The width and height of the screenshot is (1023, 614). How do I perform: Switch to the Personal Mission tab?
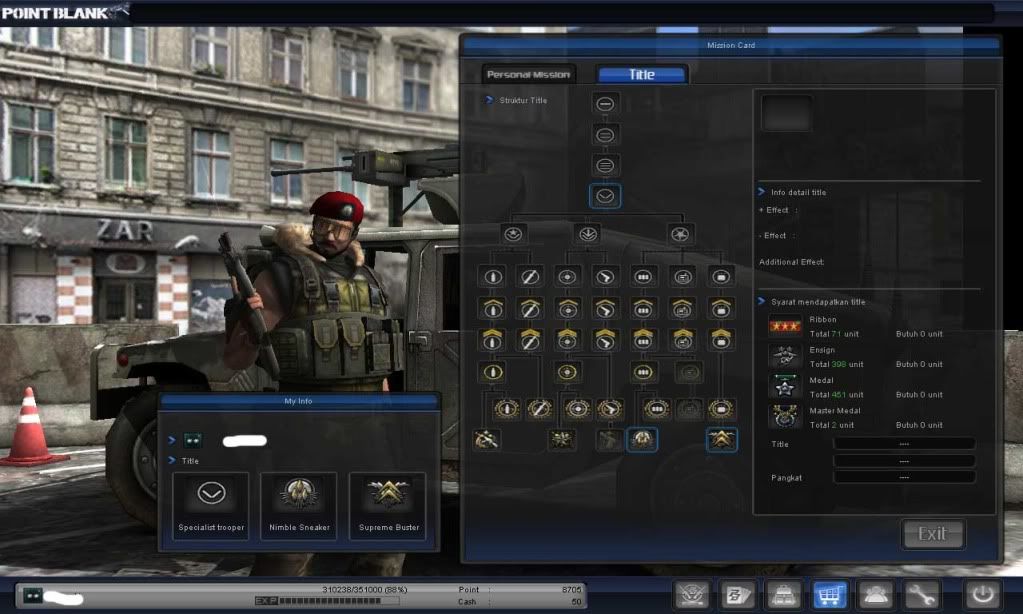coord(528,74)
